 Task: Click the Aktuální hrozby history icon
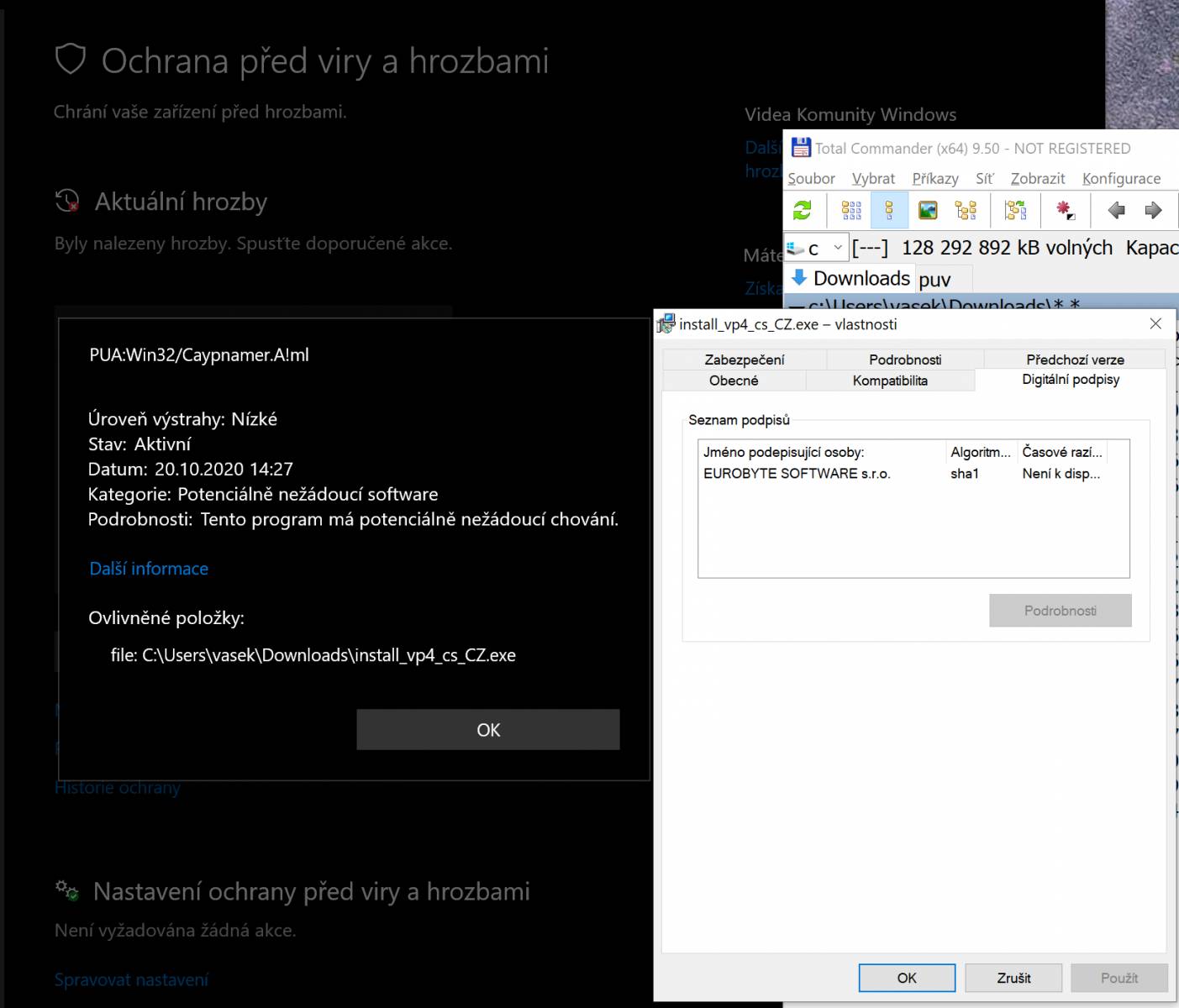(67, 201)
